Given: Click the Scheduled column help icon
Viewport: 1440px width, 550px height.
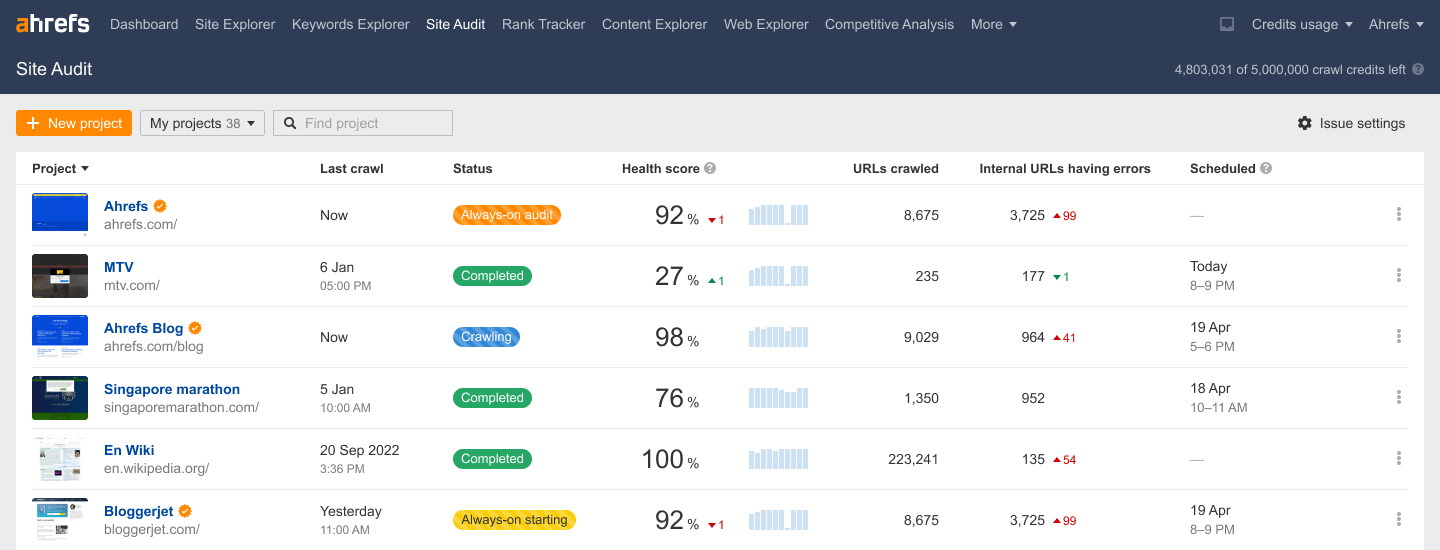Looking at the screenshot, I should (x=1266, y=169).
